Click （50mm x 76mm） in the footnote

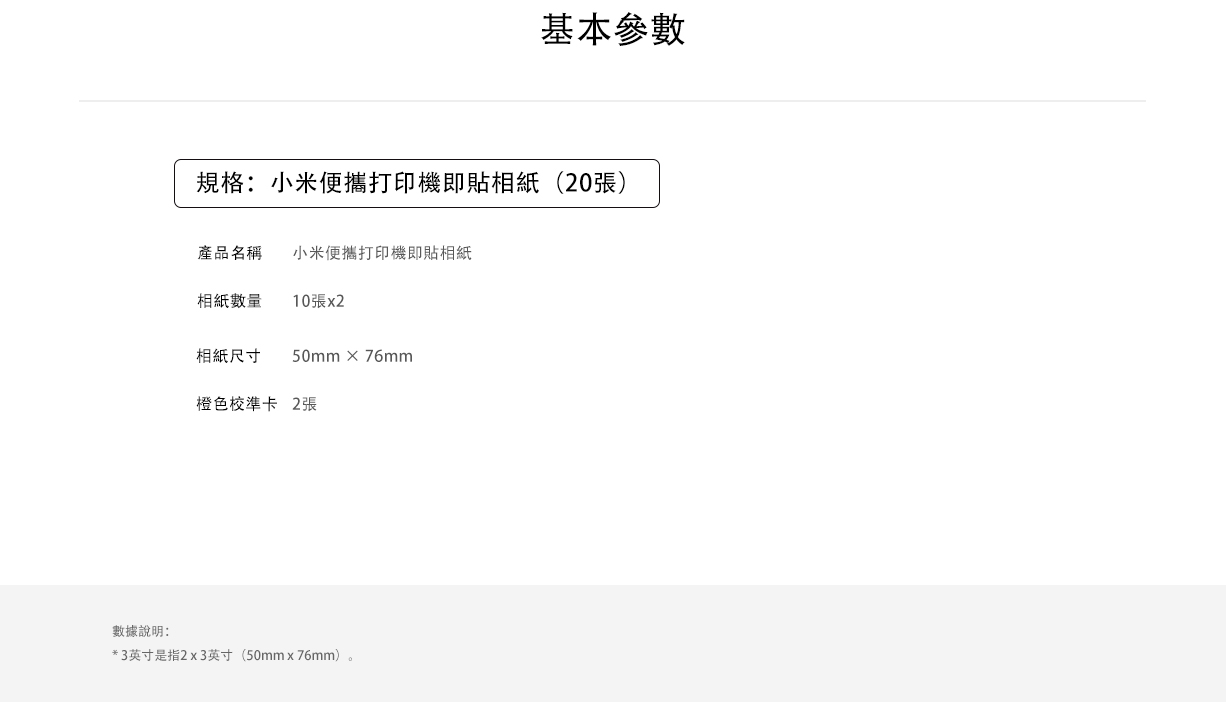(x=291, y=656)
